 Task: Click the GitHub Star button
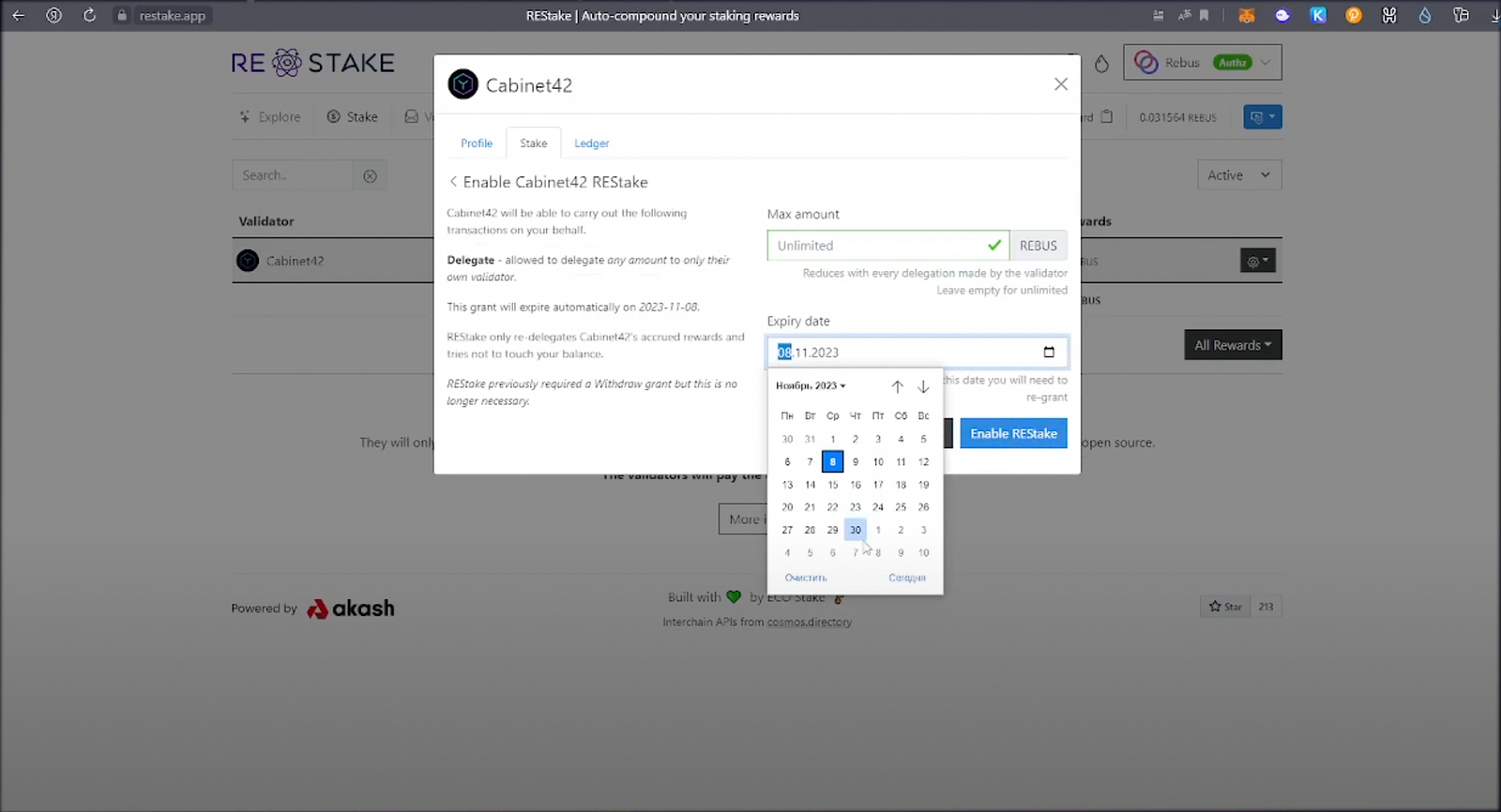1225,607
